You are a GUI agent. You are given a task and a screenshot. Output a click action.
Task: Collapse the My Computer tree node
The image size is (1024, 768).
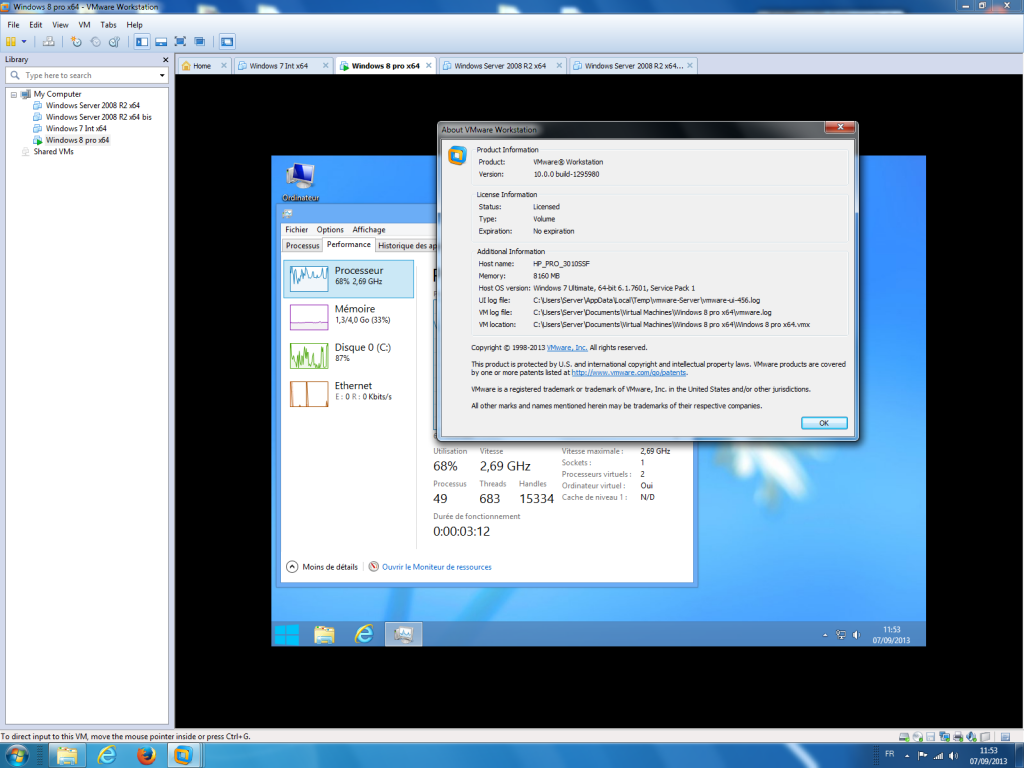click(x=13, y=95)
